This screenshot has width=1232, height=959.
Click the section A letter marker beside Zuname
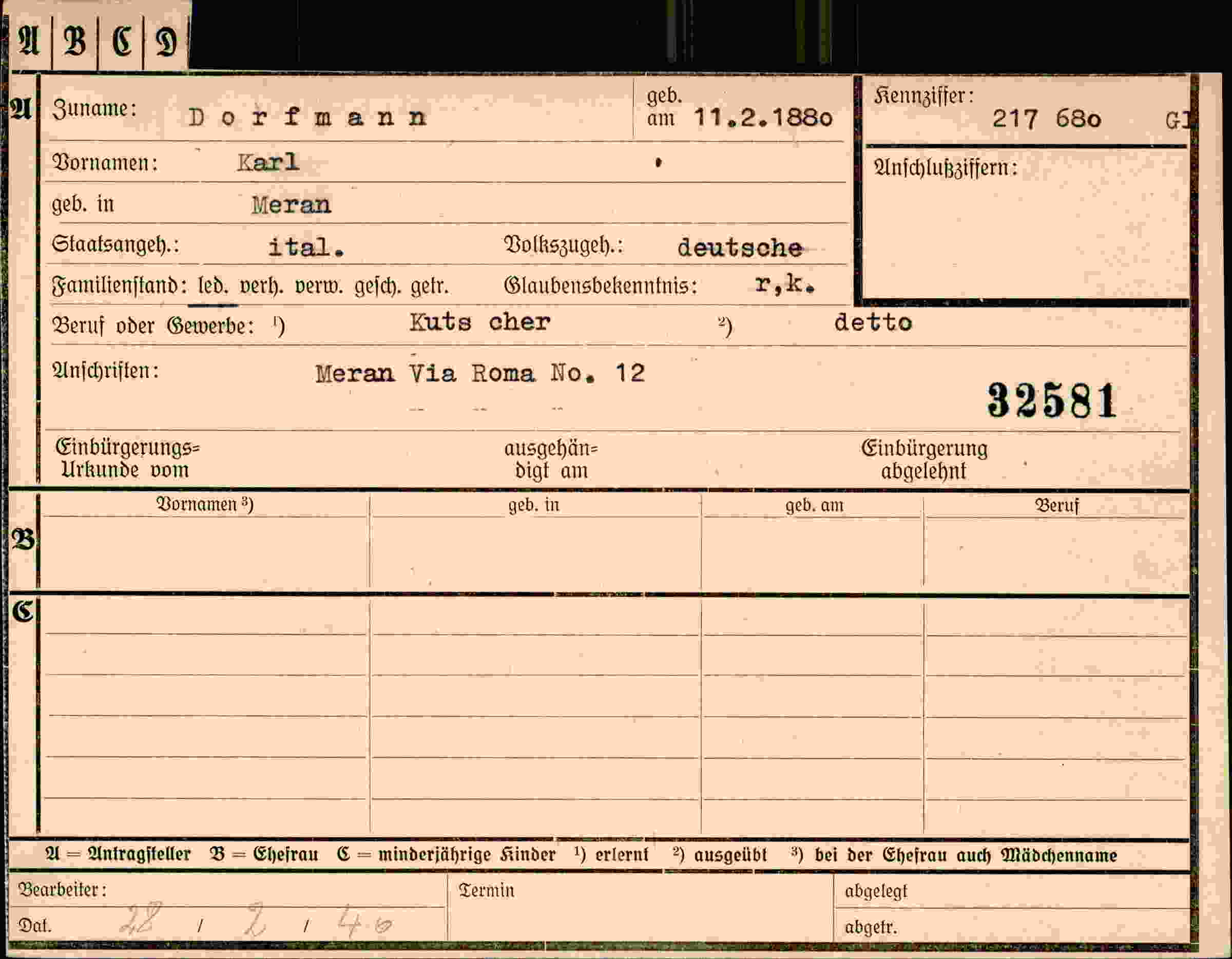(22, 108)
